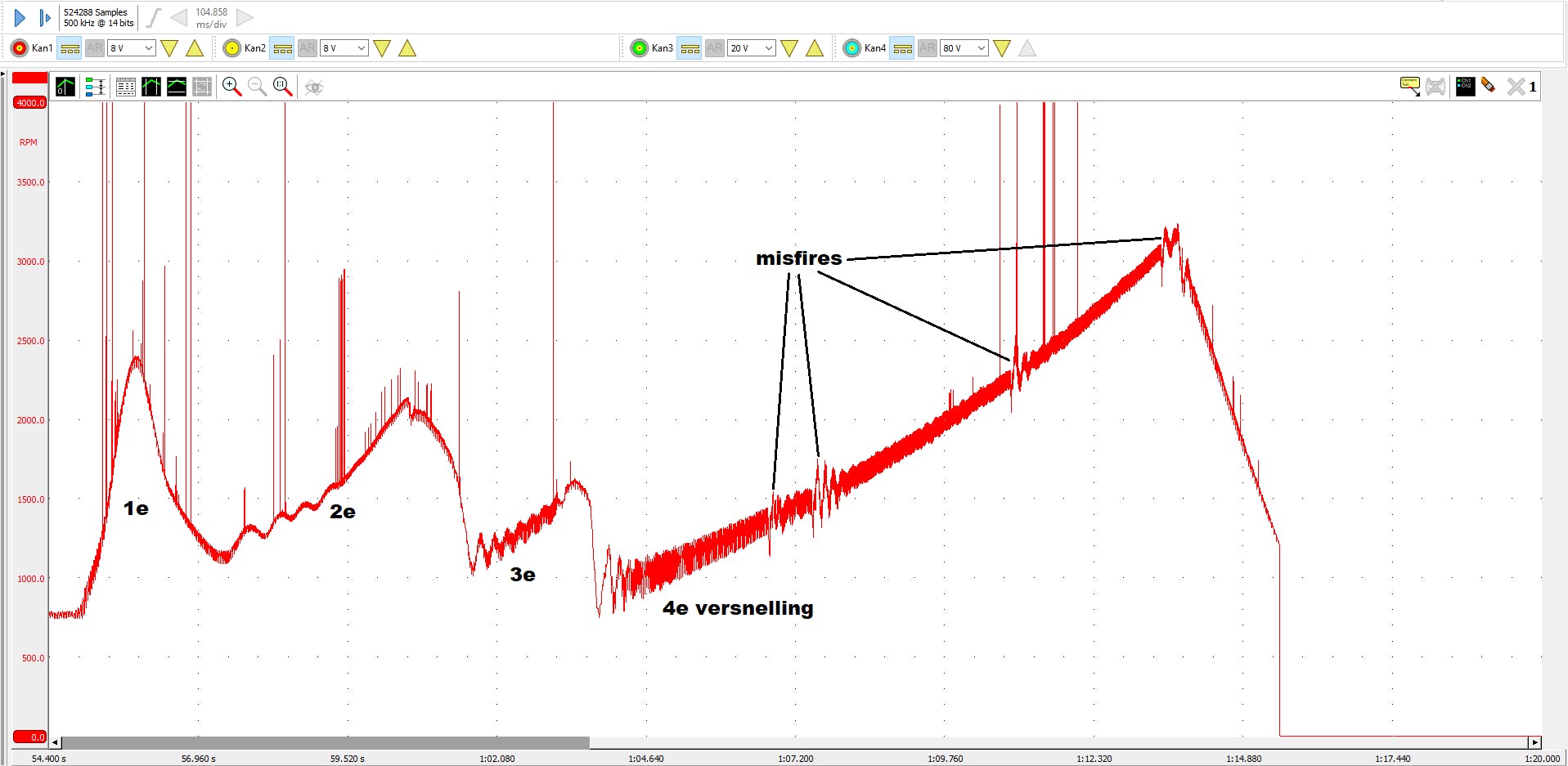Viewport: 1568px width, 766px height.
Task: Toggle the Kan1 channel on/off
Action: (19, 48)
